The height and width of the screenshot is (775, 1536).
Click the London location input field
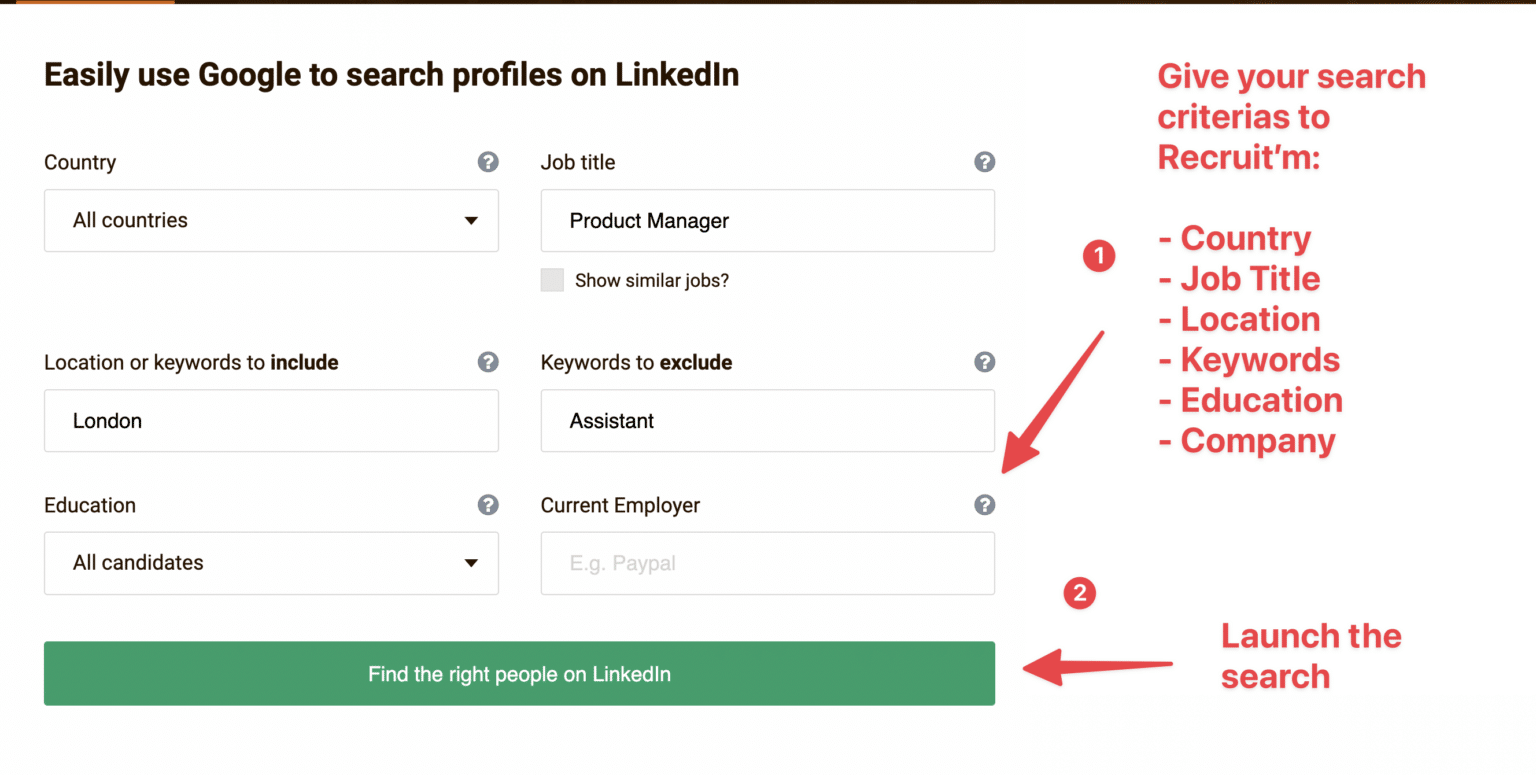271,420
